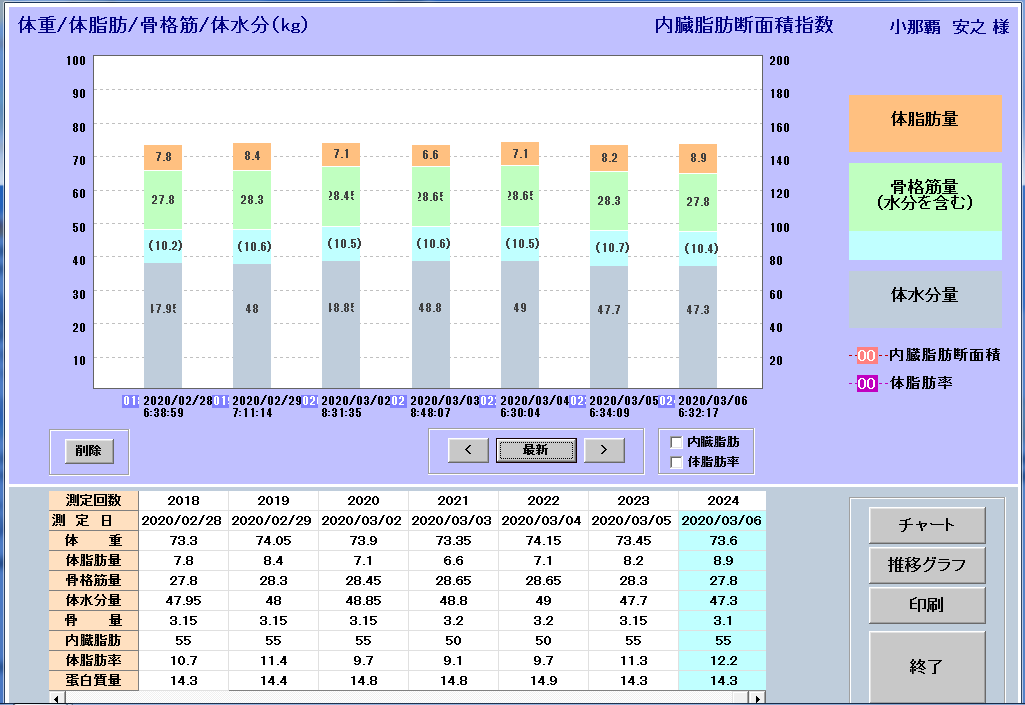Click the 削除 delete button
Screen dimensions: 1025x705
89,451
